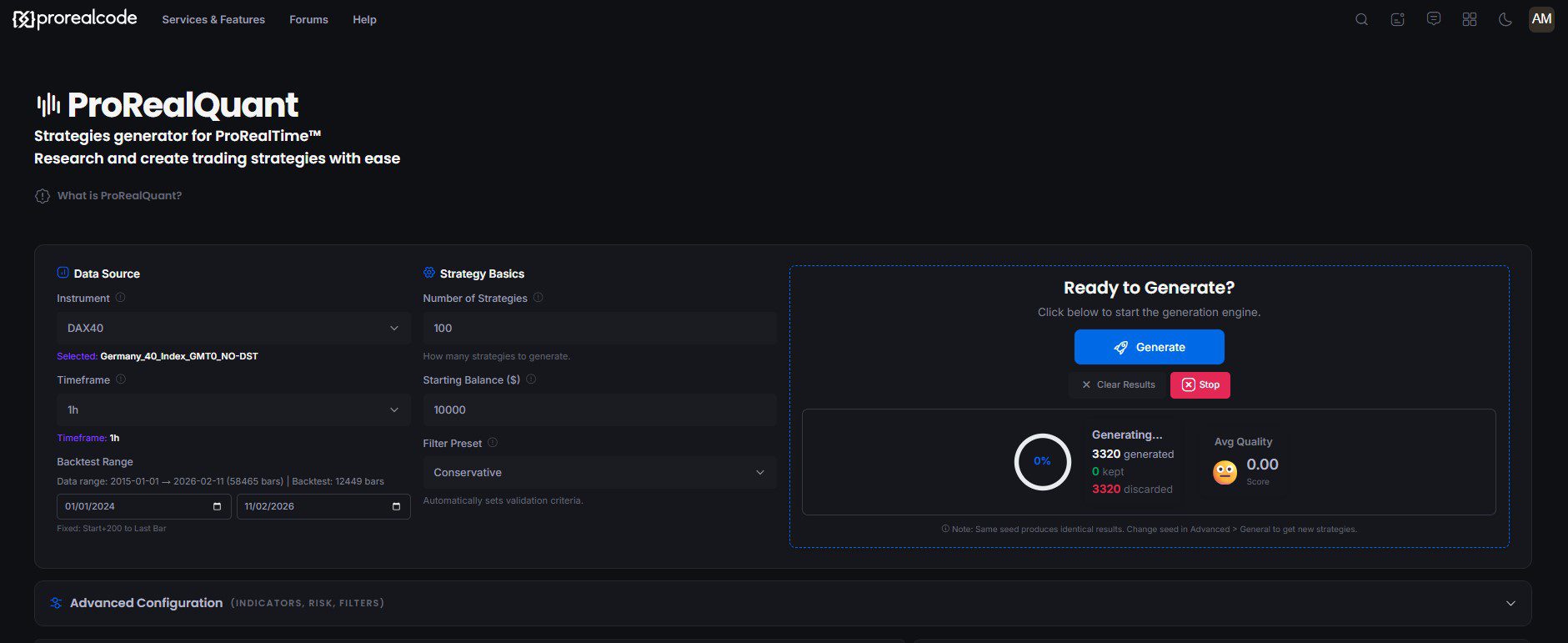Open calendar picker for start date 01/01/2024
The height and width of the screenshot is (643, 1568).
[217, 506]
